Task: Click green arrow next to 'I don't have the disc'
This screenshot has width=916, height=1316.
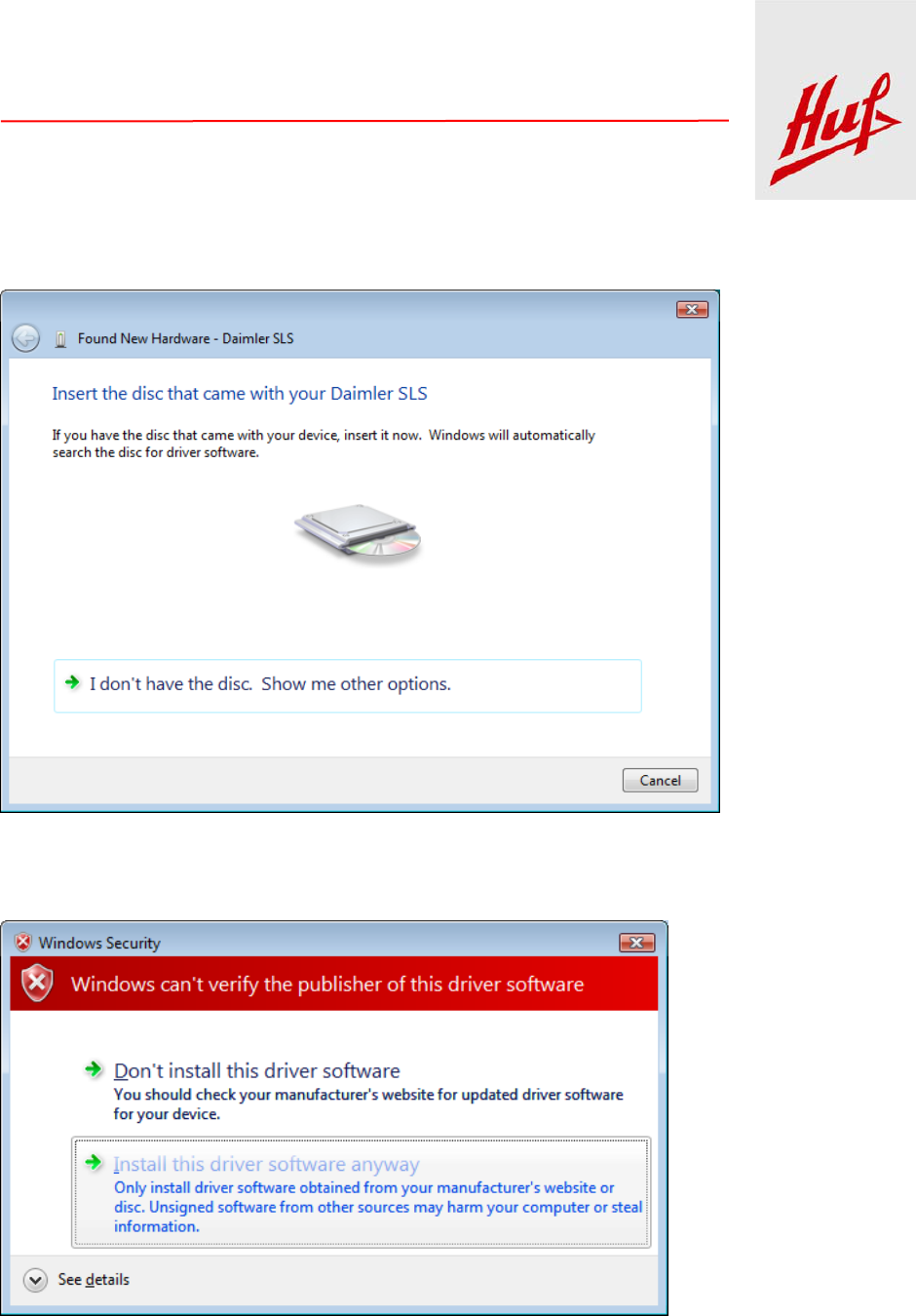Action: tap(72, 682)
